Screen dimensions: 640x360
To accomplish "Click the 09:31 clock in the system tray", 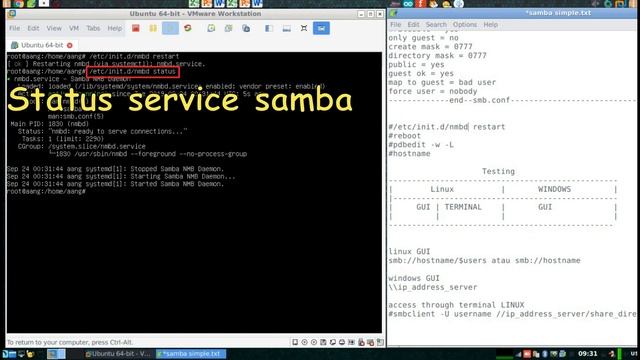I will (588, 353).
